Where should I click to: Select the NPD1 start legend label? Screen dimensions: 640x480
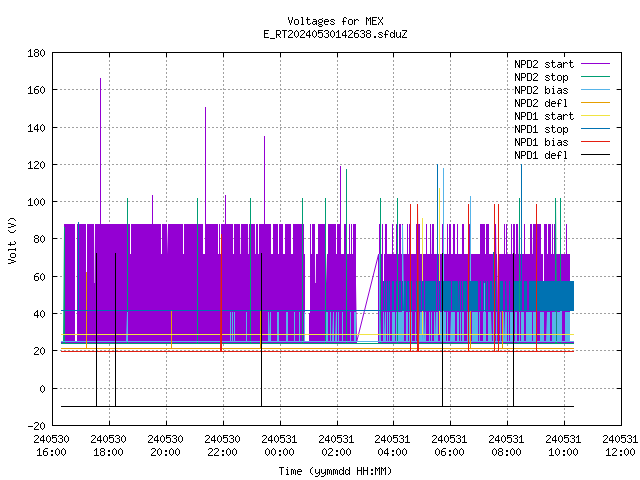click(x=544, y=116)
